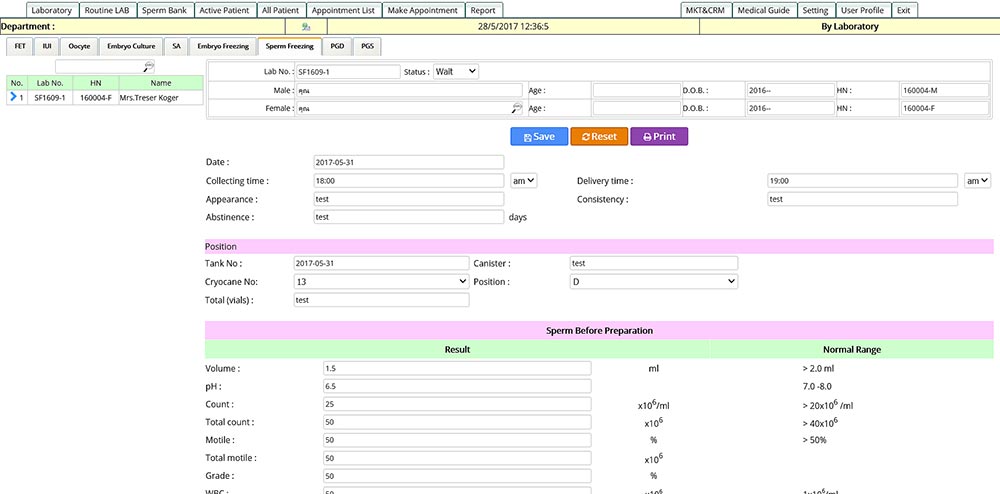Click the lookup magnifier in Female field
Image resolution: width=1000 pixels, height=494 pixels.
click(517, 108)
